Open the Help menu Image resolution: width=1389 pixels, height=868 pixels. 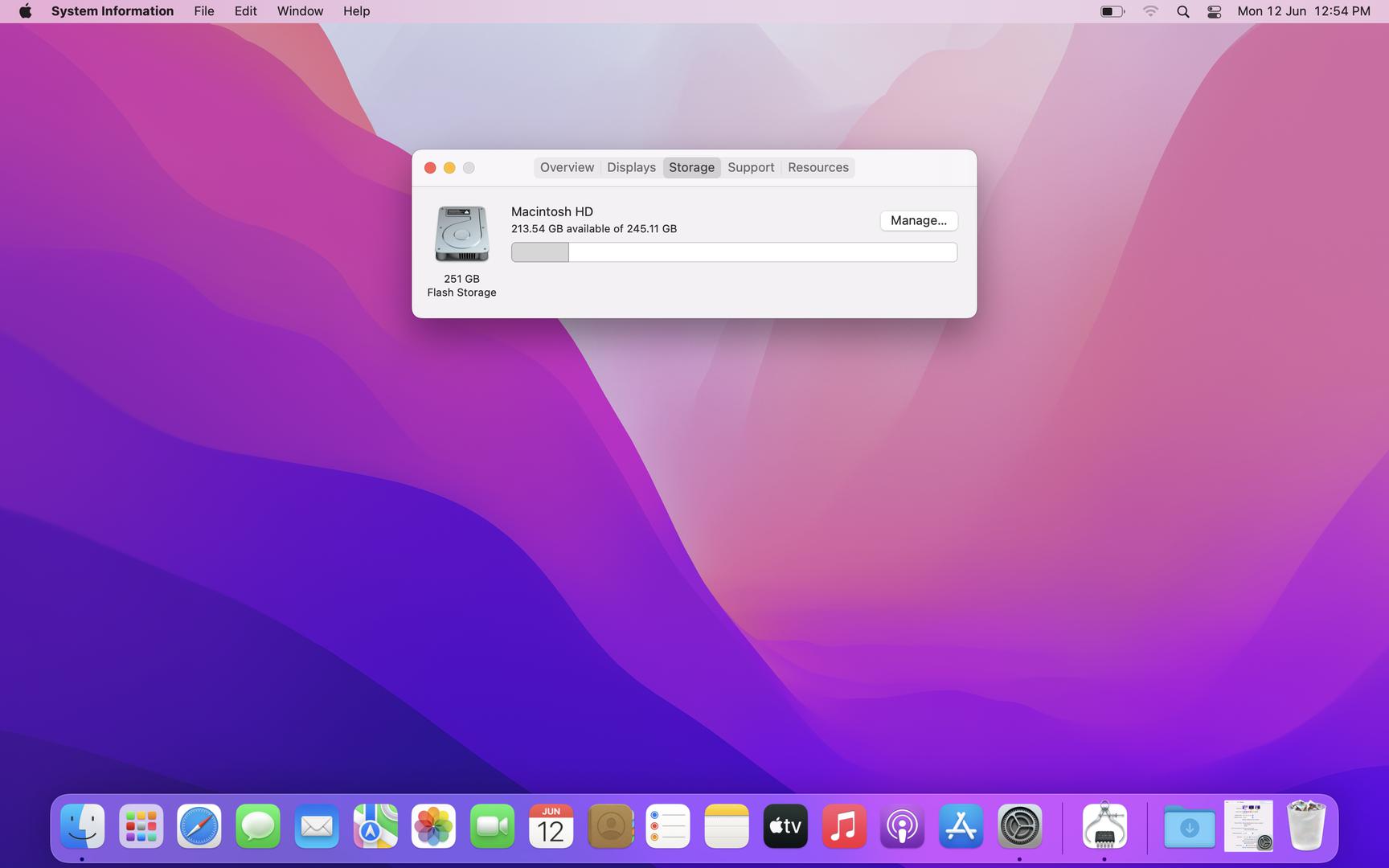tap(356, 11)
